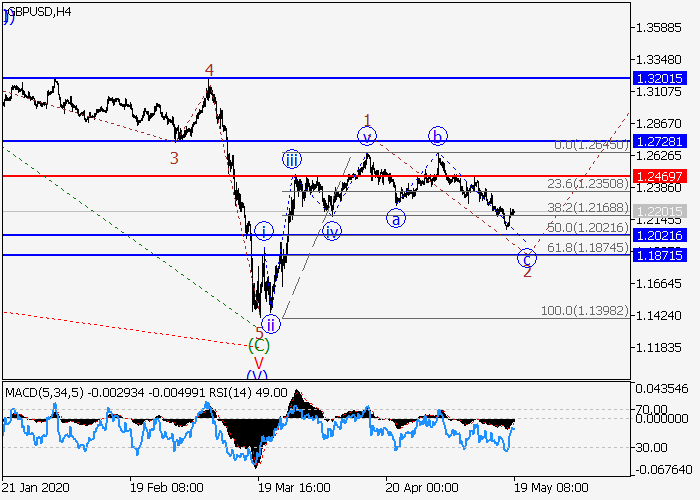Click the circled wave iii label
The height and width of the screenshot is (500, 700).
coord(291,158)
